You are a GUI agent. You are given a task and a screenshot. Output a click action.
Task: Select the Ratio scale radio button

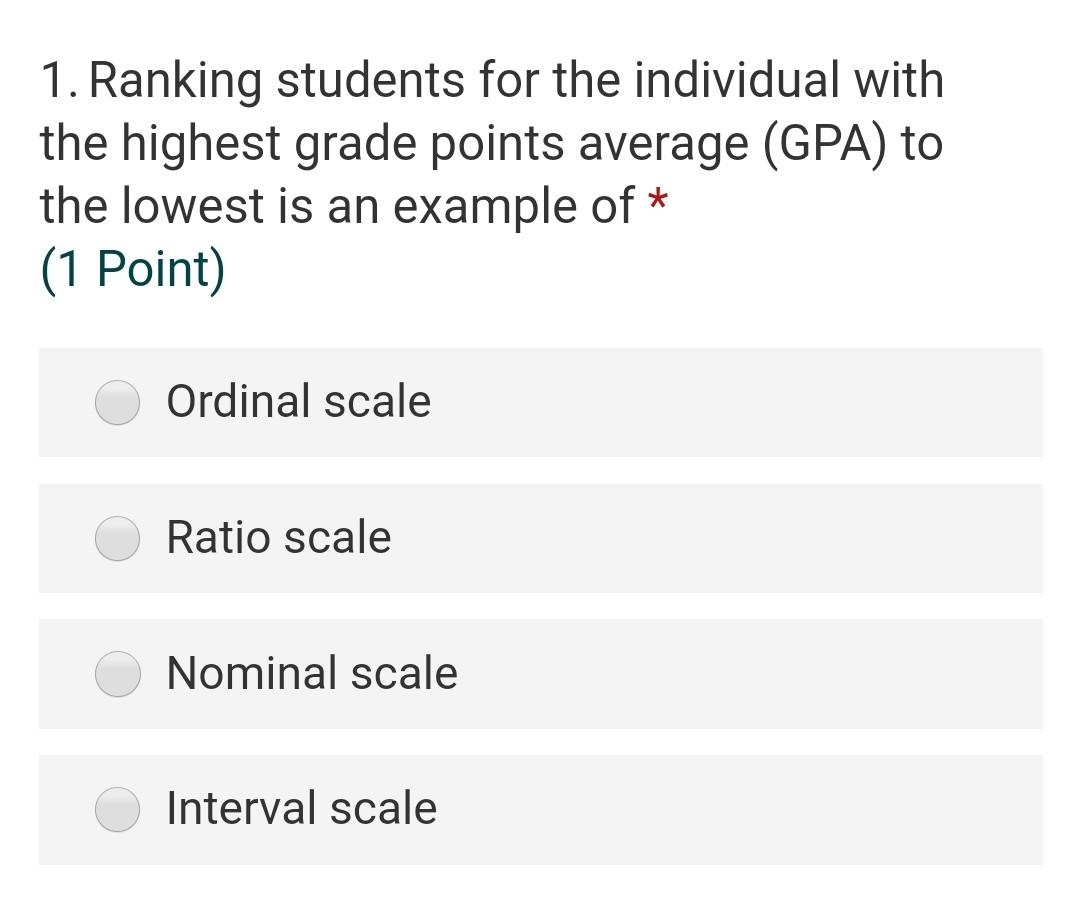tap(116, 539)
